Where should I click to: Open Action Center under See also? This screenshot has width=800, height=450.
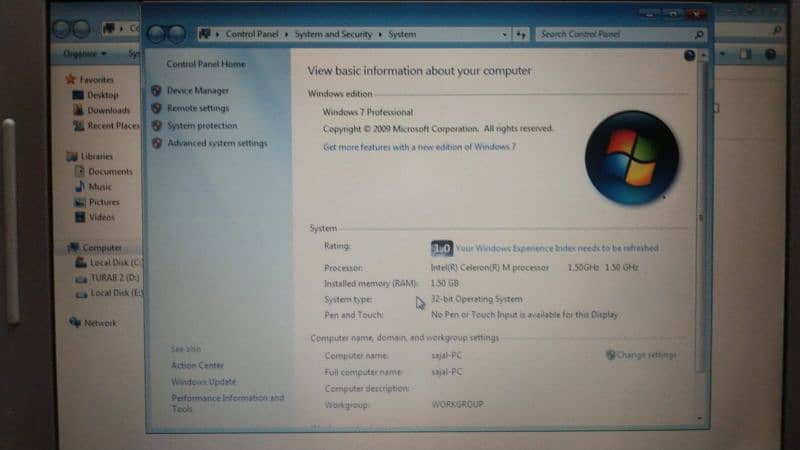click(x=197, y=365)
